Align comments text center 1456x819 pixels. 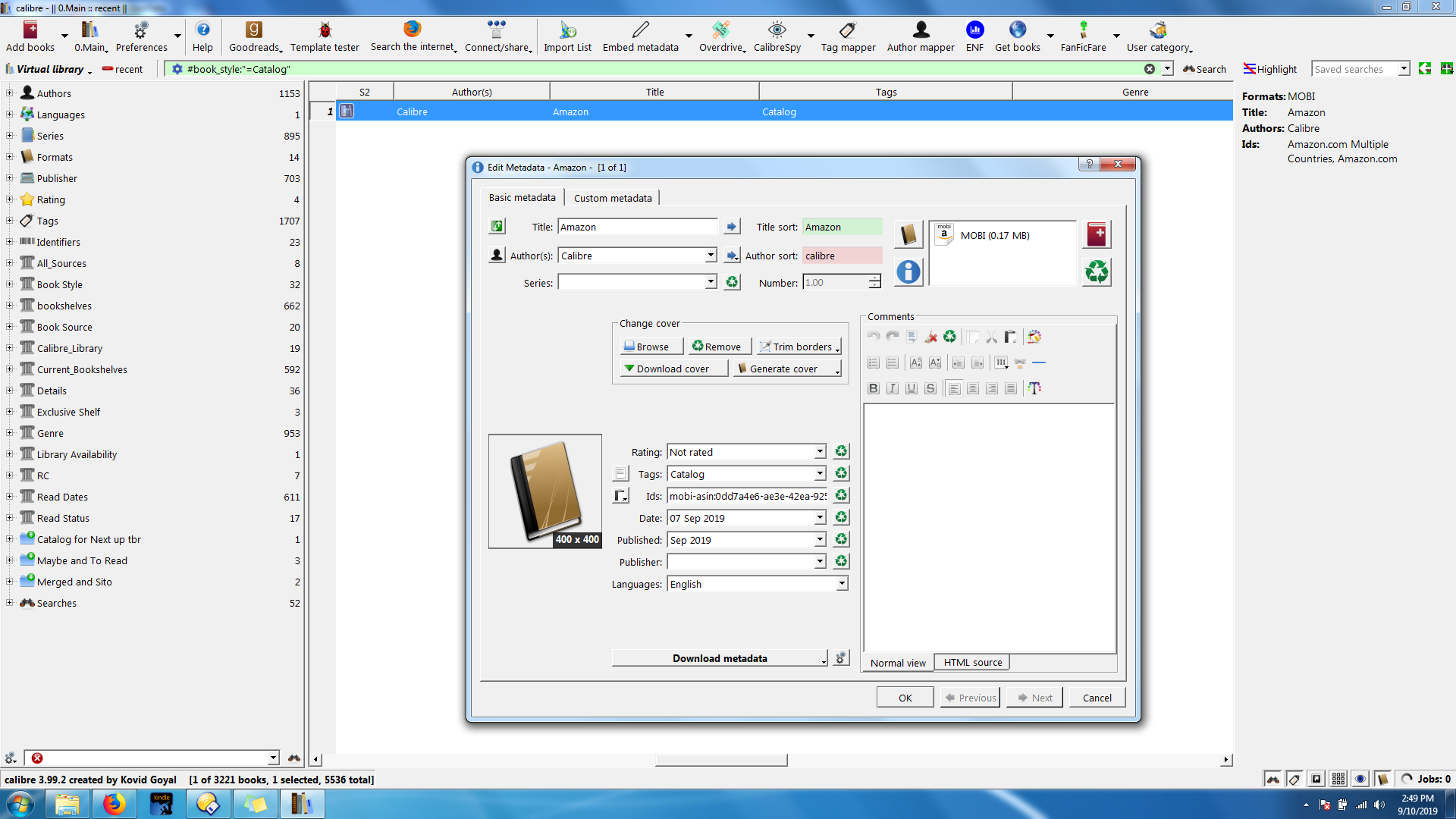click(973, 388)
